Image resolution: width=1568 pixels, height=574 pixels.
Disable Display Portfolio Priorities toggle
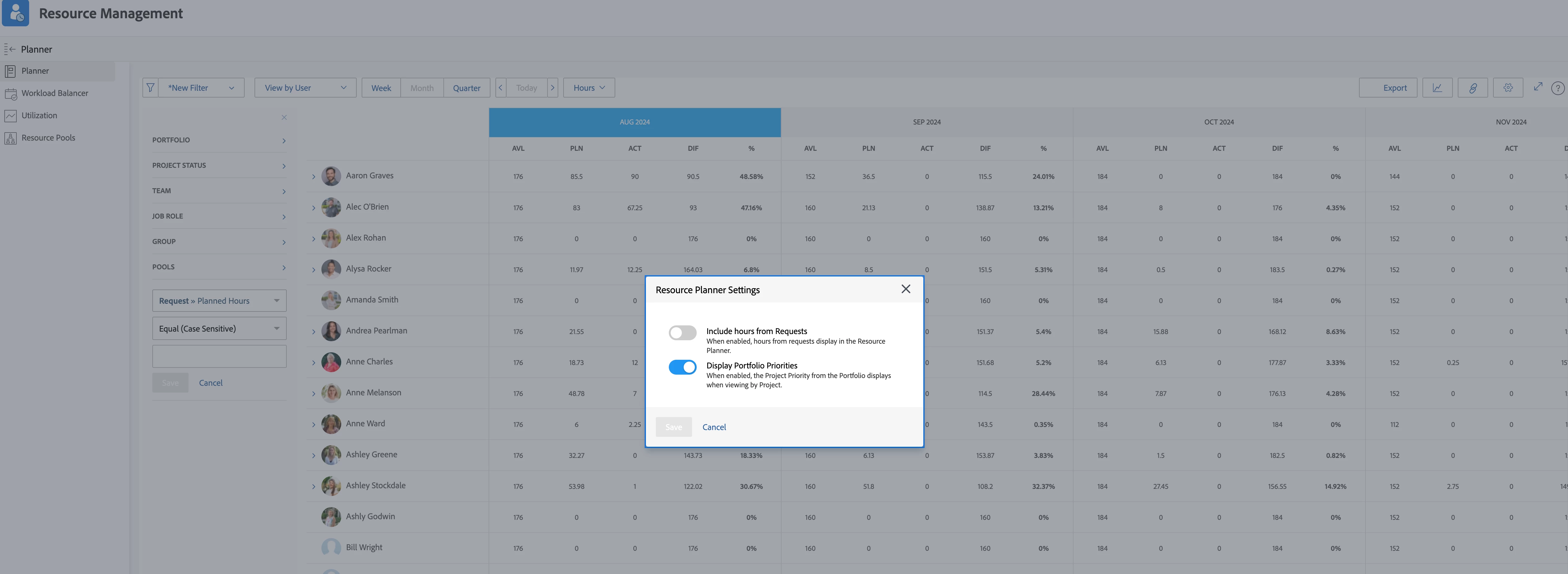[682, 367]
